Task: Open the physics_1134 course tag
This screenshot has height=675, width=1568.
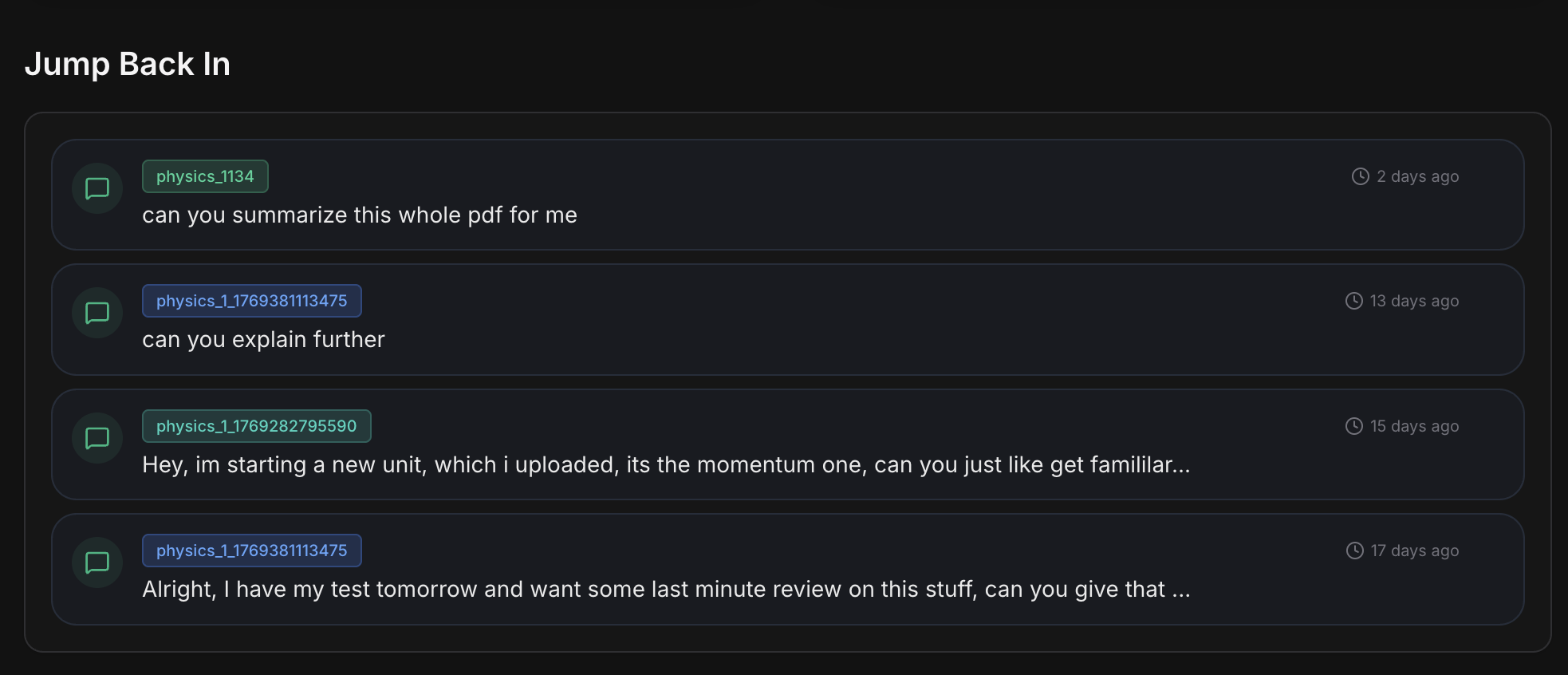Action: [204, 176]
